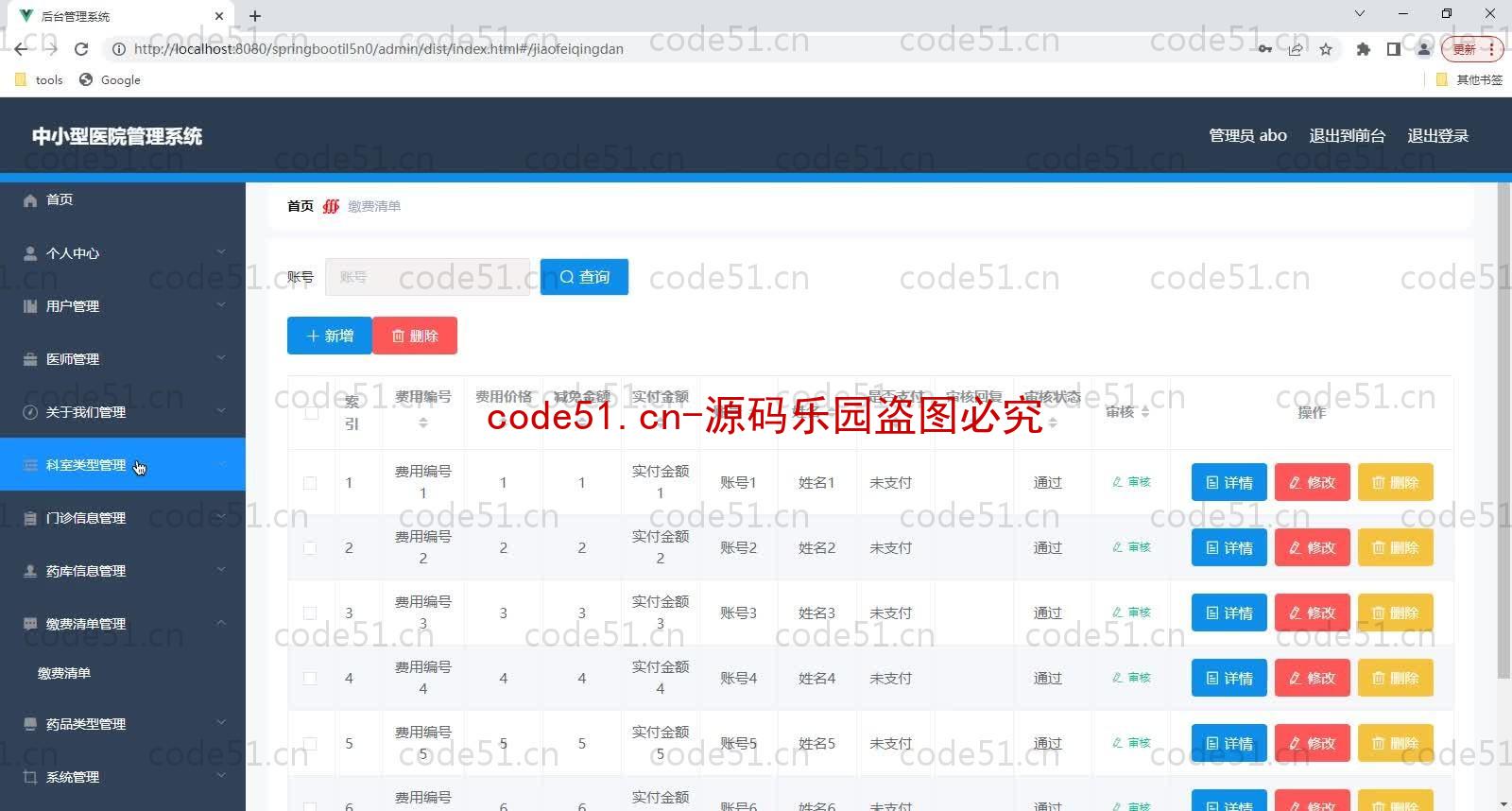Open the 缴费清单 submenu item
Viewport: 1512px width, 811px height.
(123, 673)
